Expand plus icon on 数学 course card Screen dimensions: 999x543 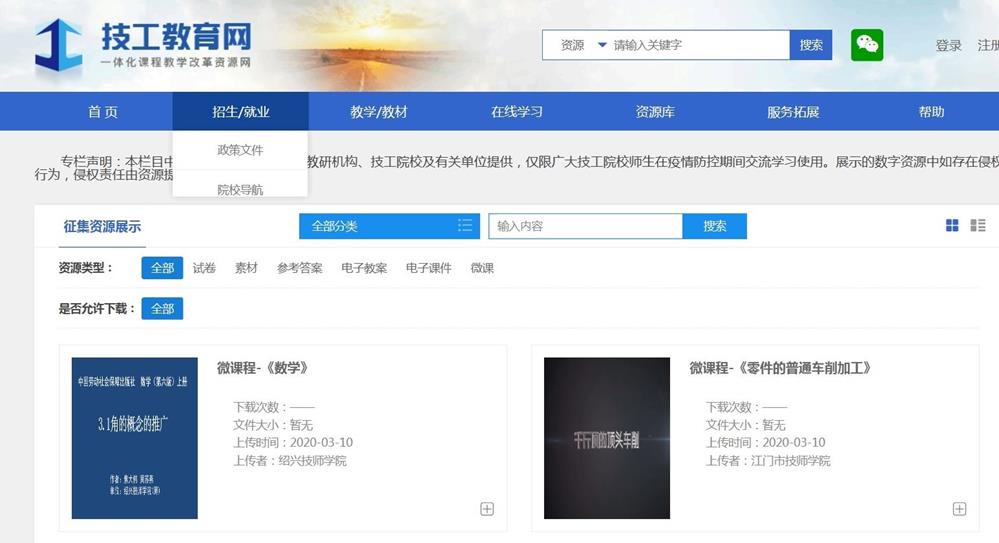click(487, 509)
